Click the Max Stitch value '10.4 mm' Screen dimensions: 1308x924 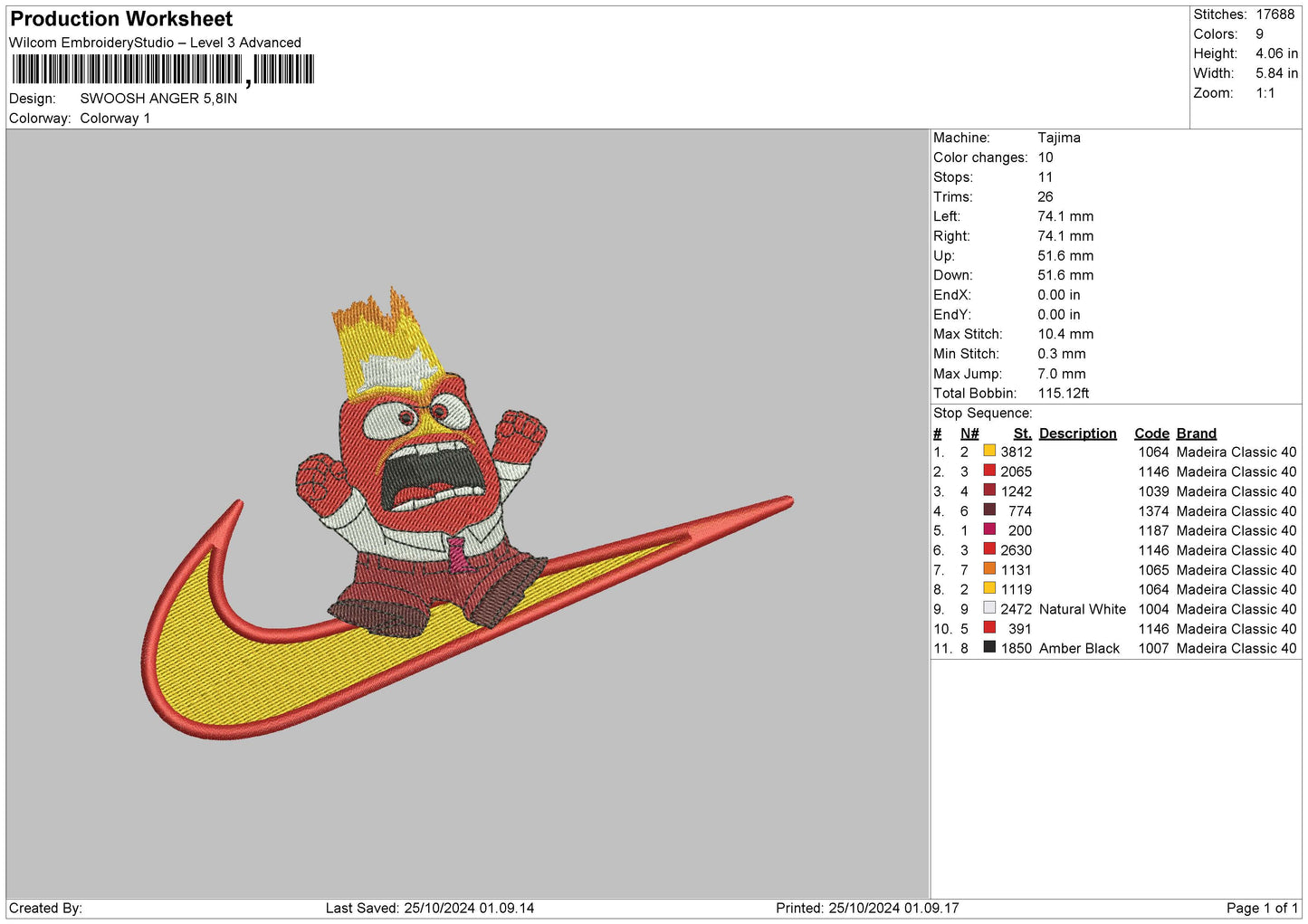[1065, 334]
